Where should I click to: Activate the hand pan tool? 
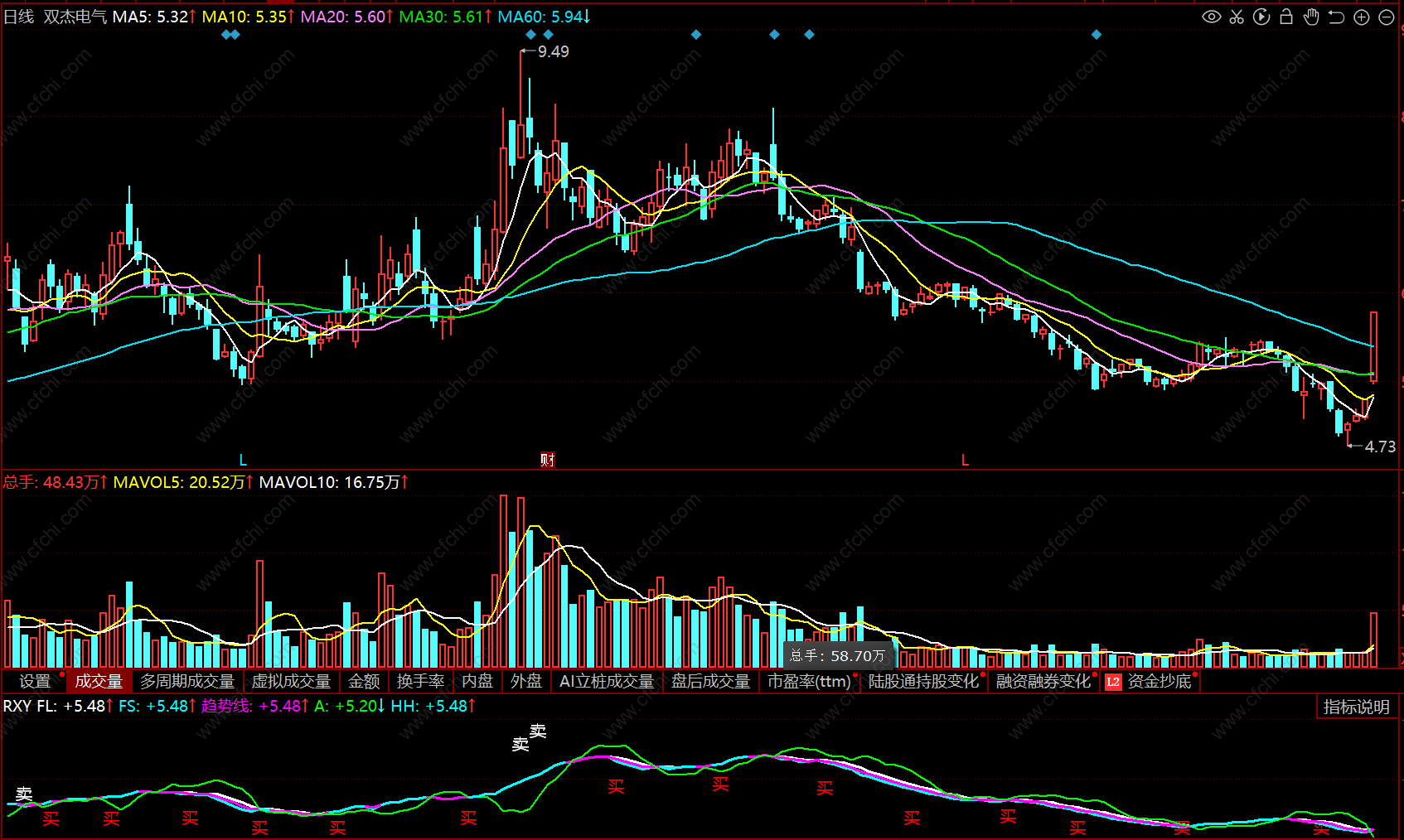[1311, 17]
